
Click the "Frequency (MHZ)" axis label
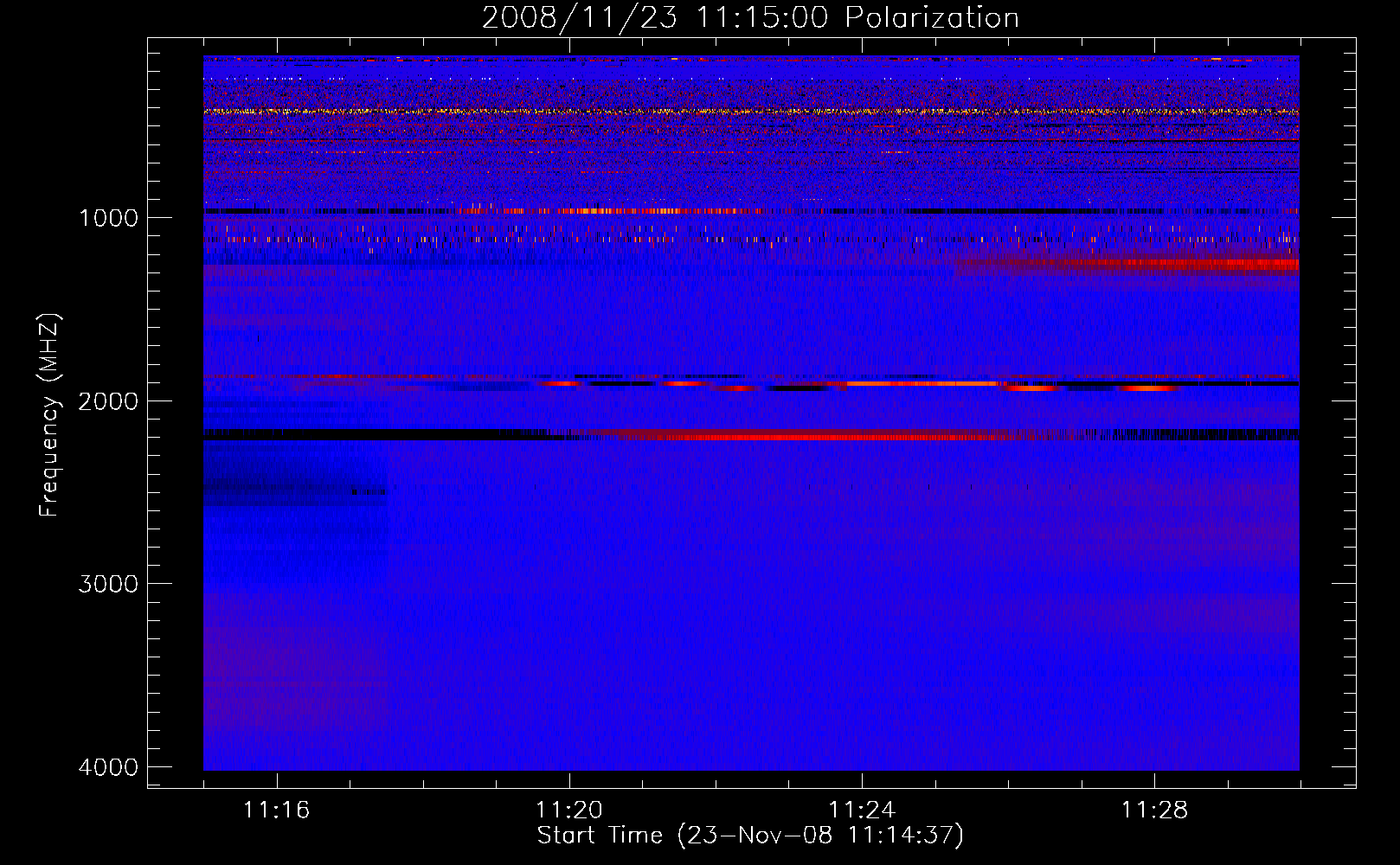(x=48, y=415)
